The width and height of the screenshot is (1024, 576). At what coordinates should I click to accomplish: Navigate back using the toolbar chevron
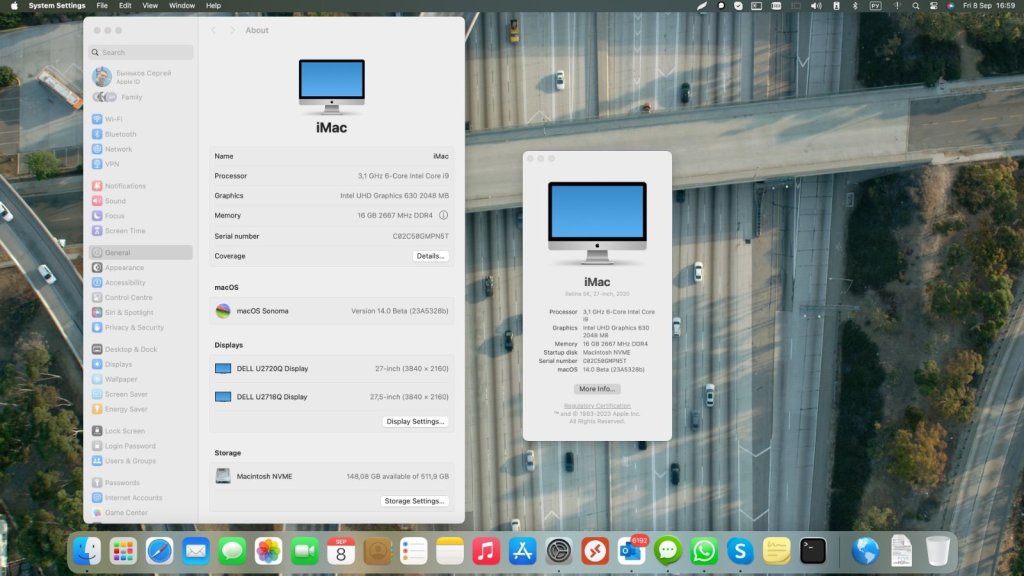(213, 30)
